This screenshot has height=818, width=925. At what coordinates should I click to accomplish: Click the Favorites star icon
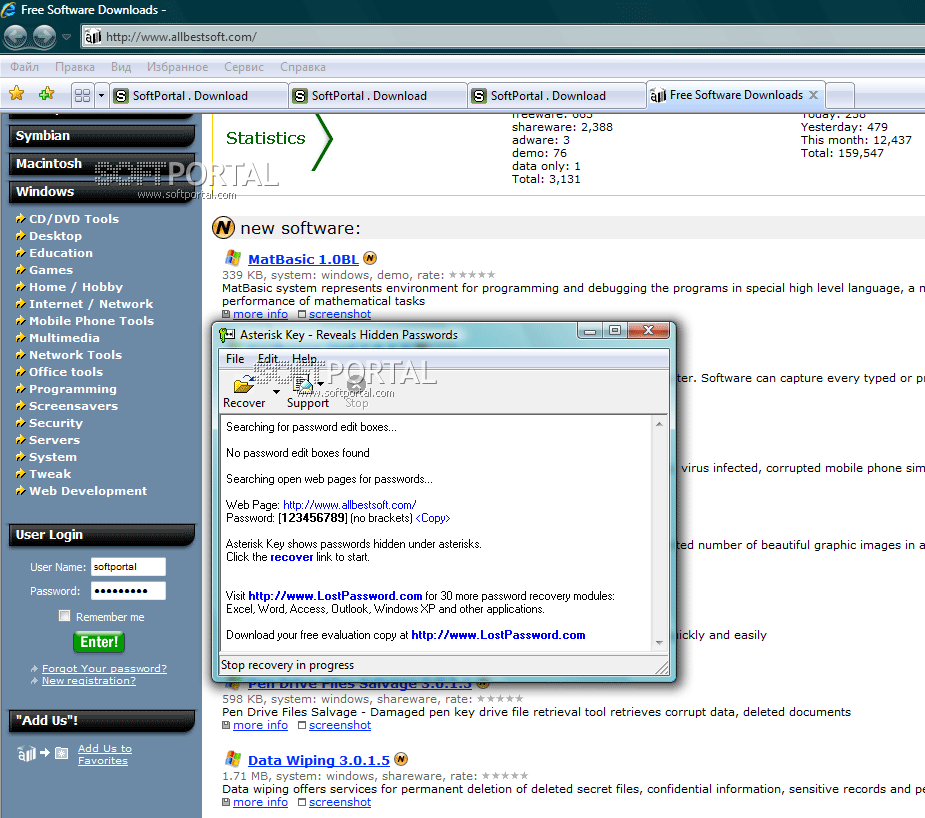(x=17, y=94)
